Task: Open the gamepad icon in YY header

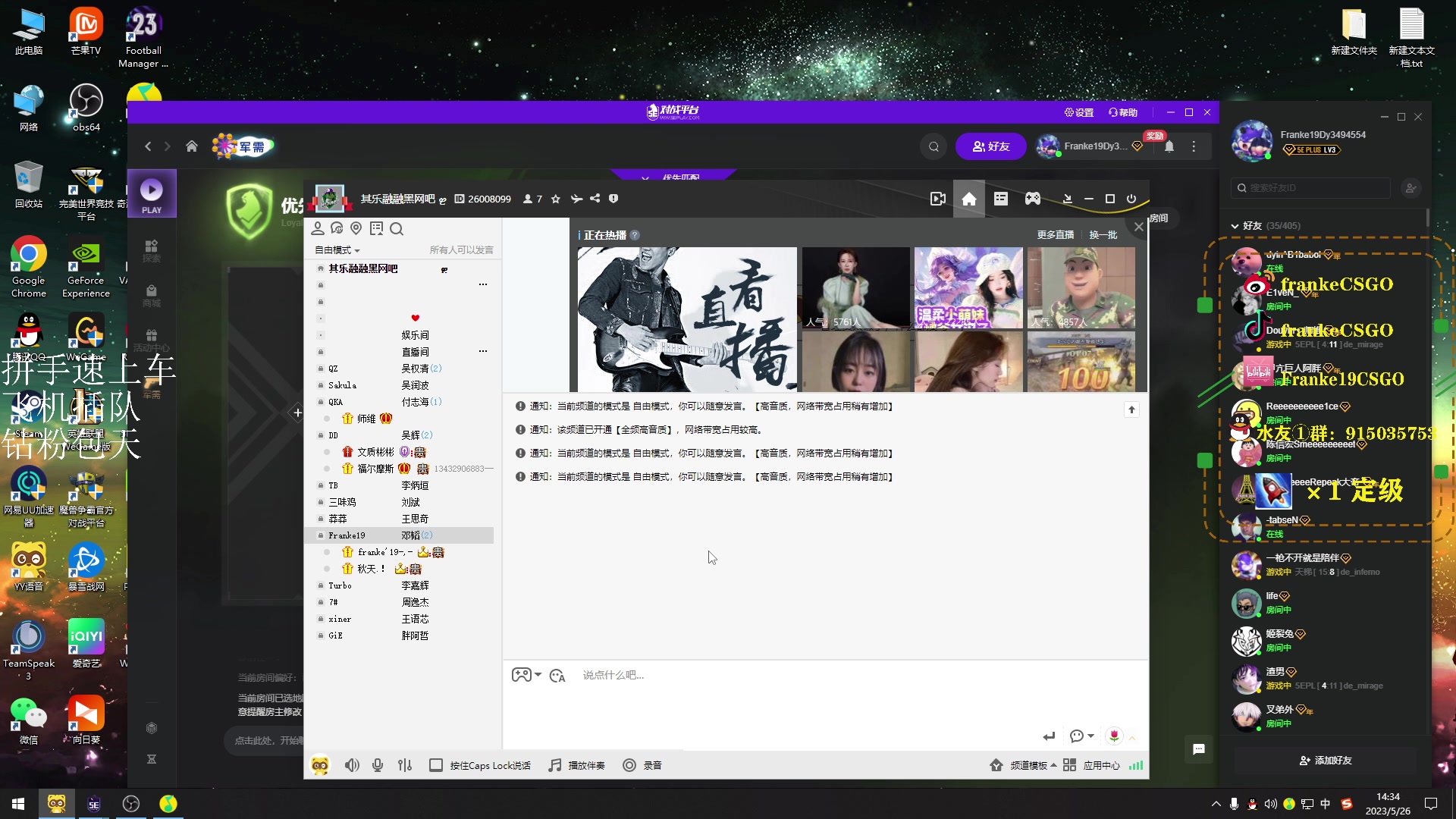Action: tap(1033, 199)
